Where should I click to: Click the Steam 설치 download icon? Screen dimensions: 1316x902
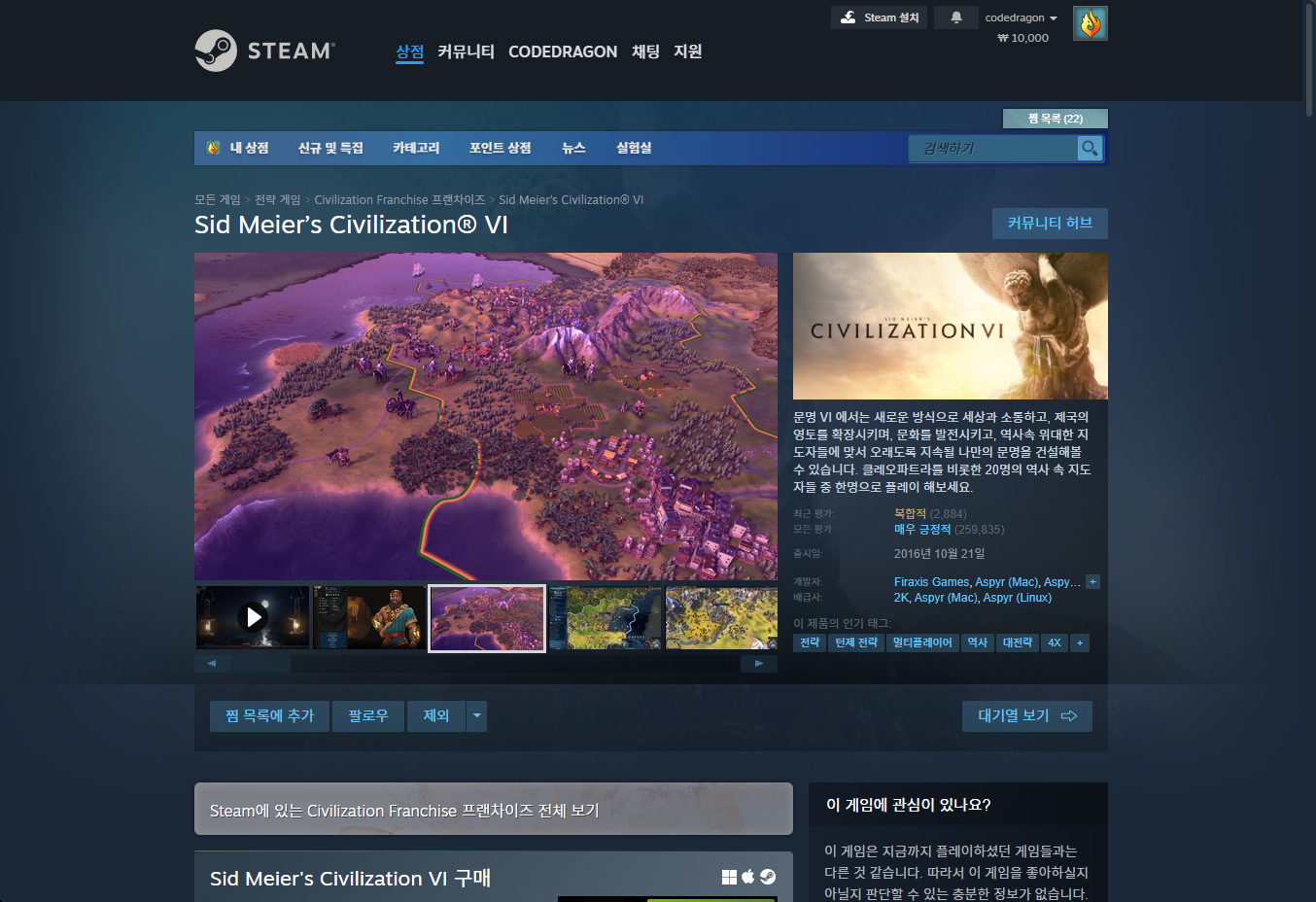tap(848, 17)
